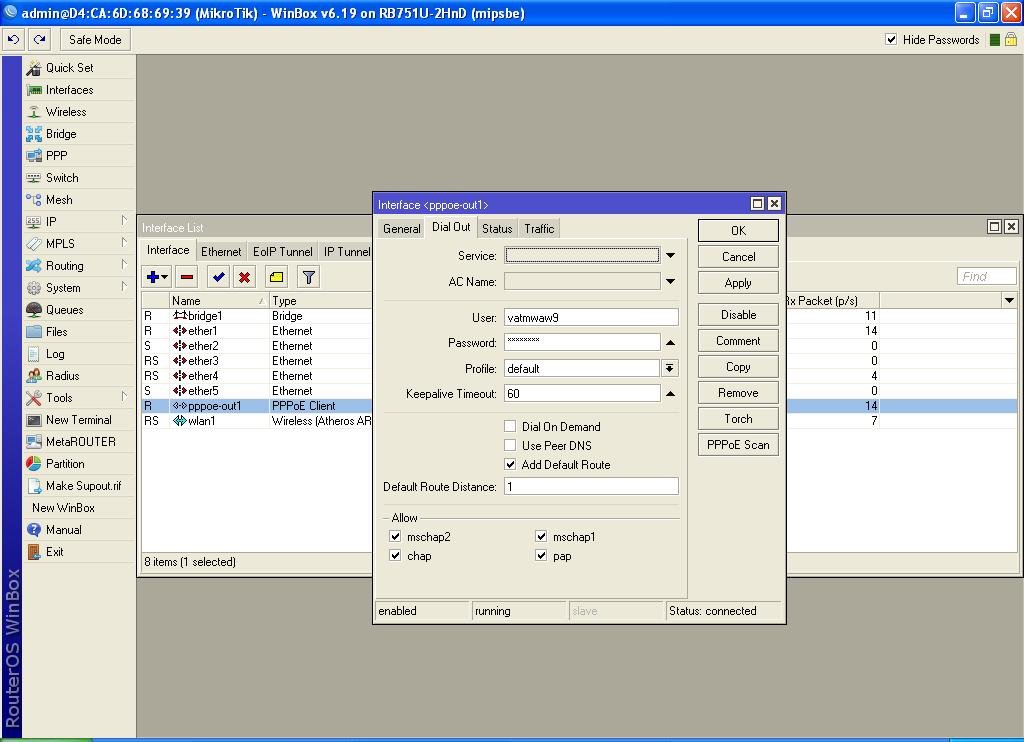Expand the Service field arrow
Image resolution: width=1024 pixels, height=742 pixels.
(670, 255)
